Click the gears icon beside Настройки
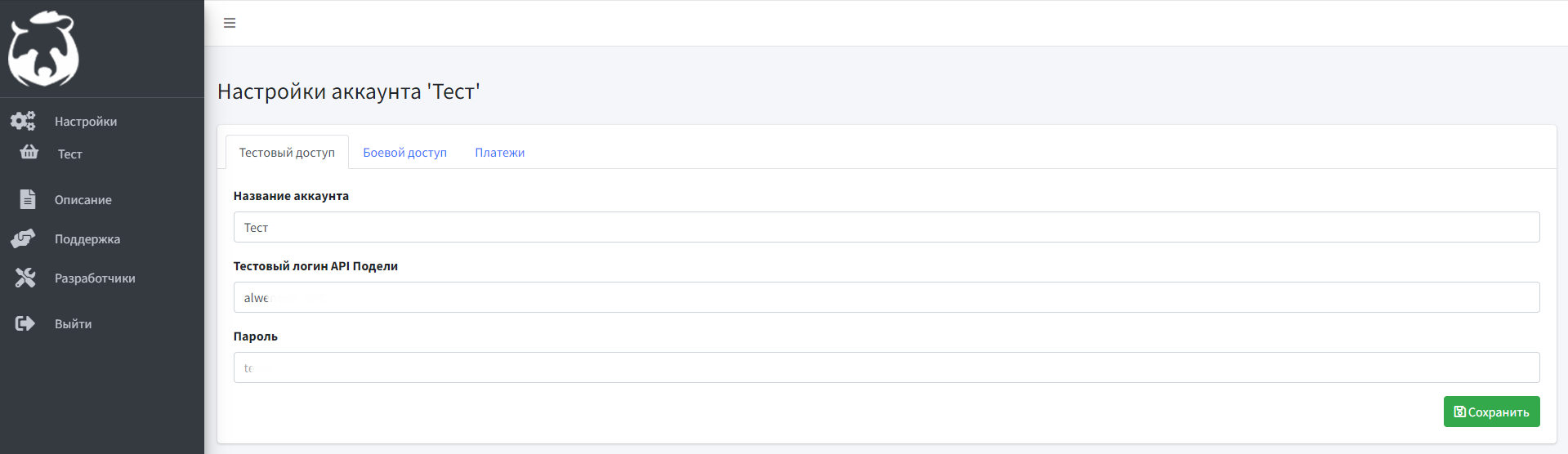This screenshot has width=1568, height=454. click(x=23, y=121)
